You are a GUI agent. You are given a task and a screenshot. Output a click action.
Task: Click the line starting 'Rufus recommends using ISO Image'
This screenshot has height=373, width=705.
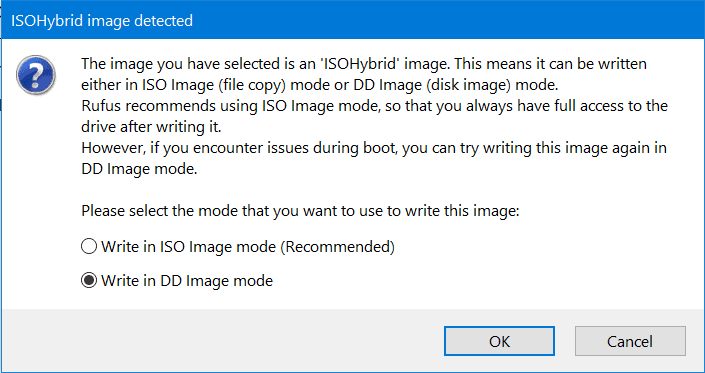[375, 106]
